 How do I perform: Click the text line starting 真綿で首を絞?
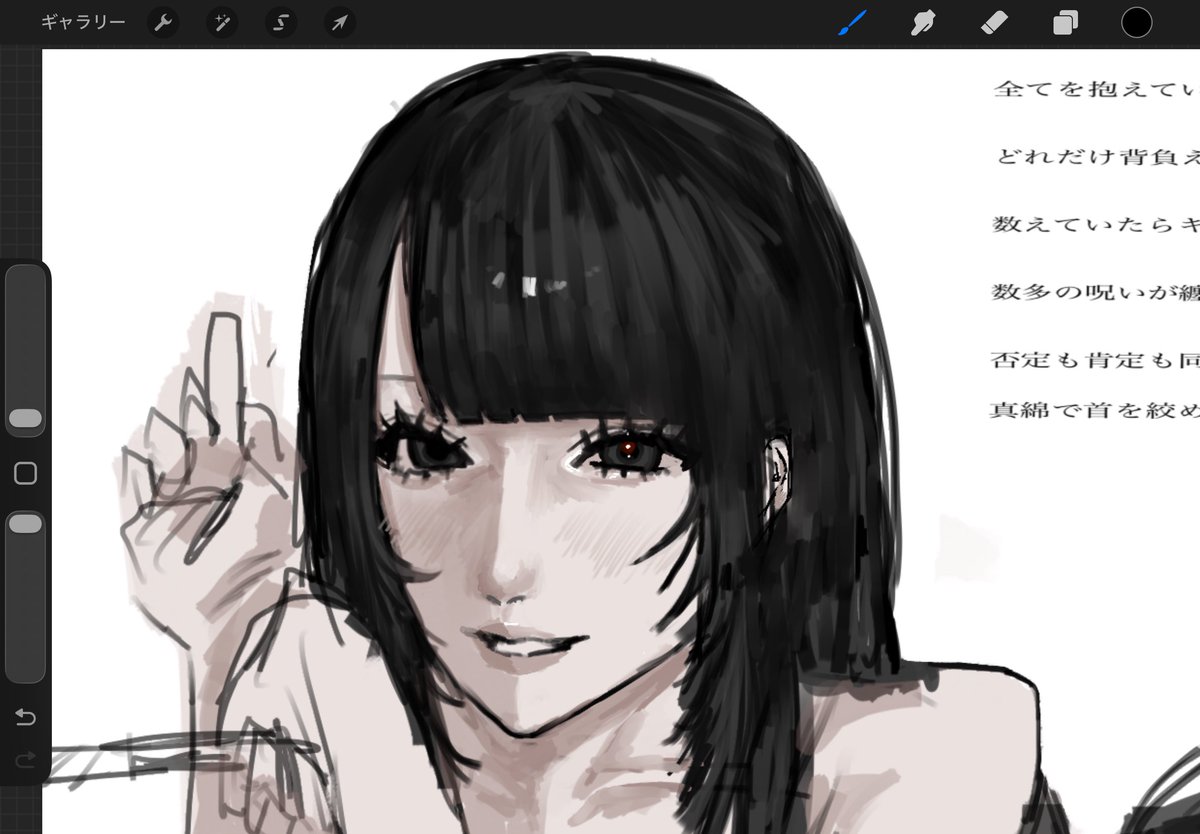pos(1095,410)
